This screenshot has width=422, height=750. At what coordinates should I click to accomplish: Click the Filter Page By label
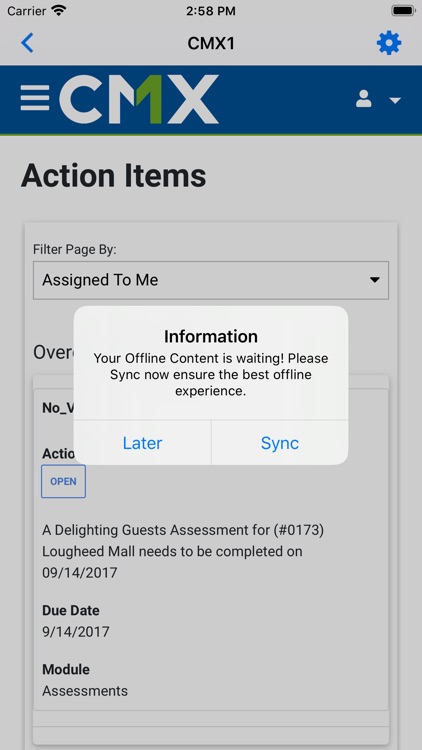[x=75, y=250]
